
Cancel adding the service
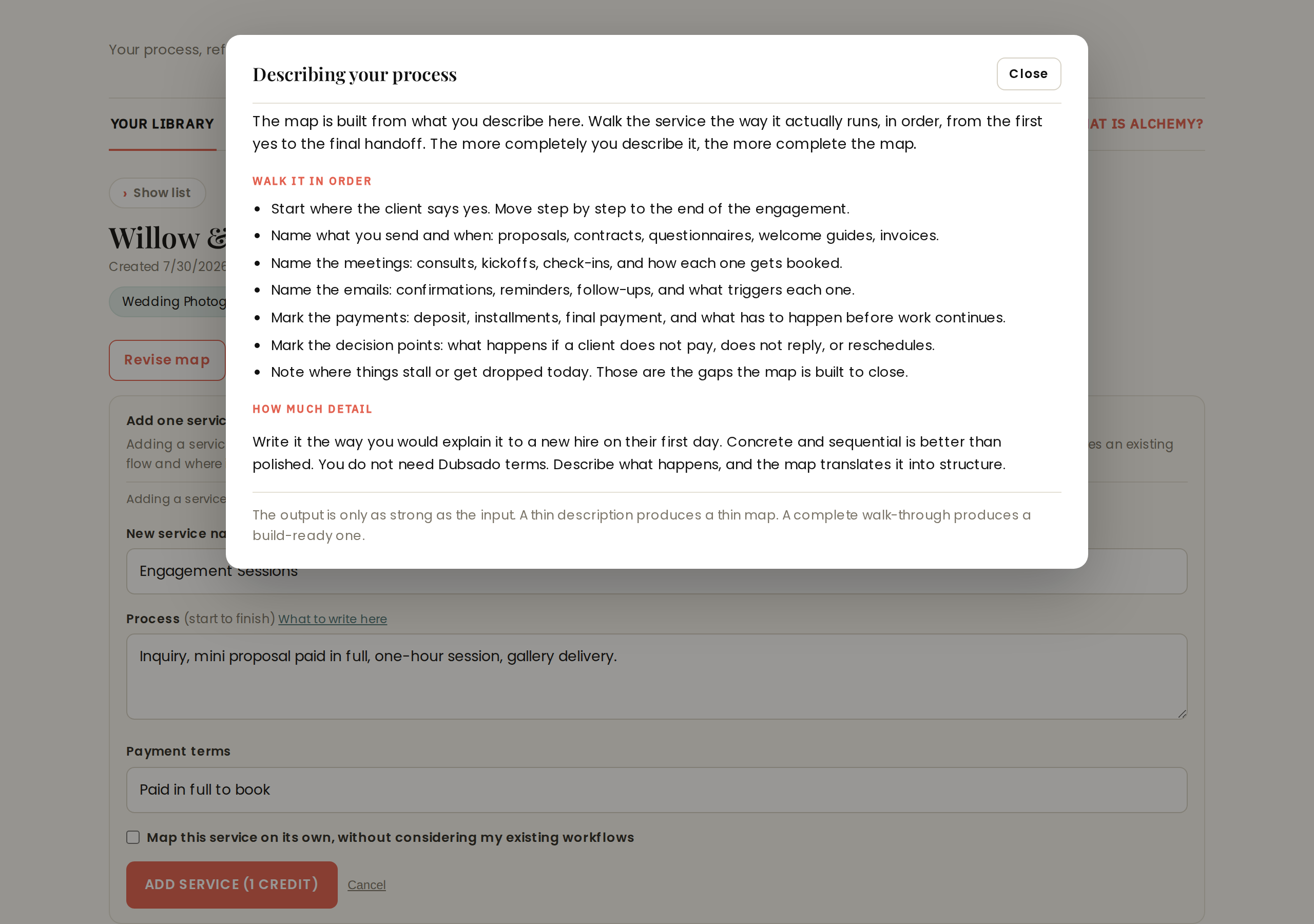pos(367,885)
